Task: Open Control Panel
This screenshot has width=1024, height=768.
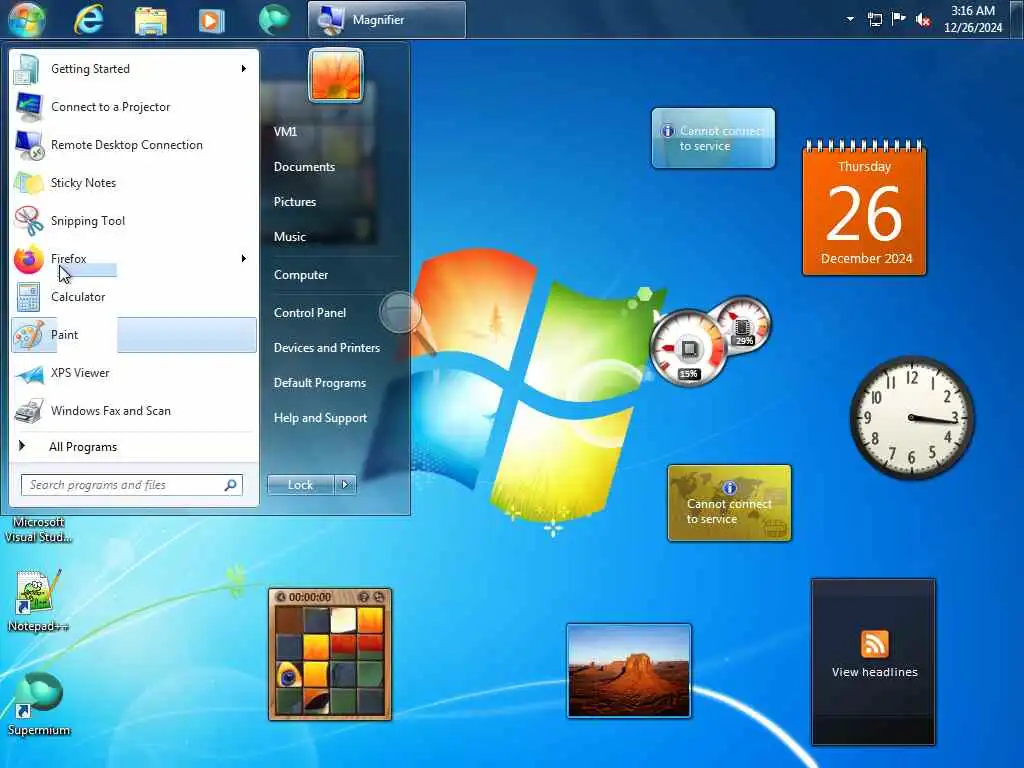Action: 310,313
